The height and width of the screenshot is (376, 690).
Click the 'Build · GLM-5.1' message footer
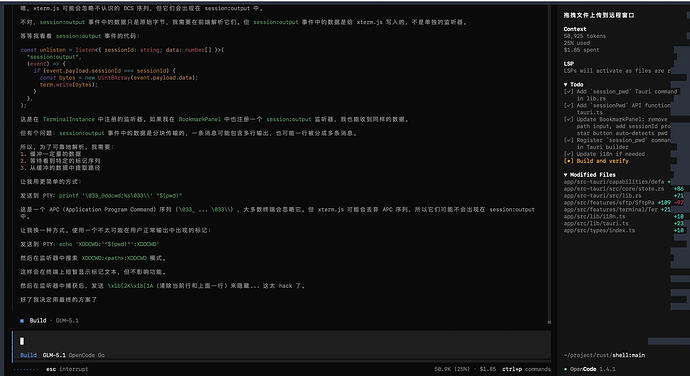pyautogui.click(x=49, y=321)
